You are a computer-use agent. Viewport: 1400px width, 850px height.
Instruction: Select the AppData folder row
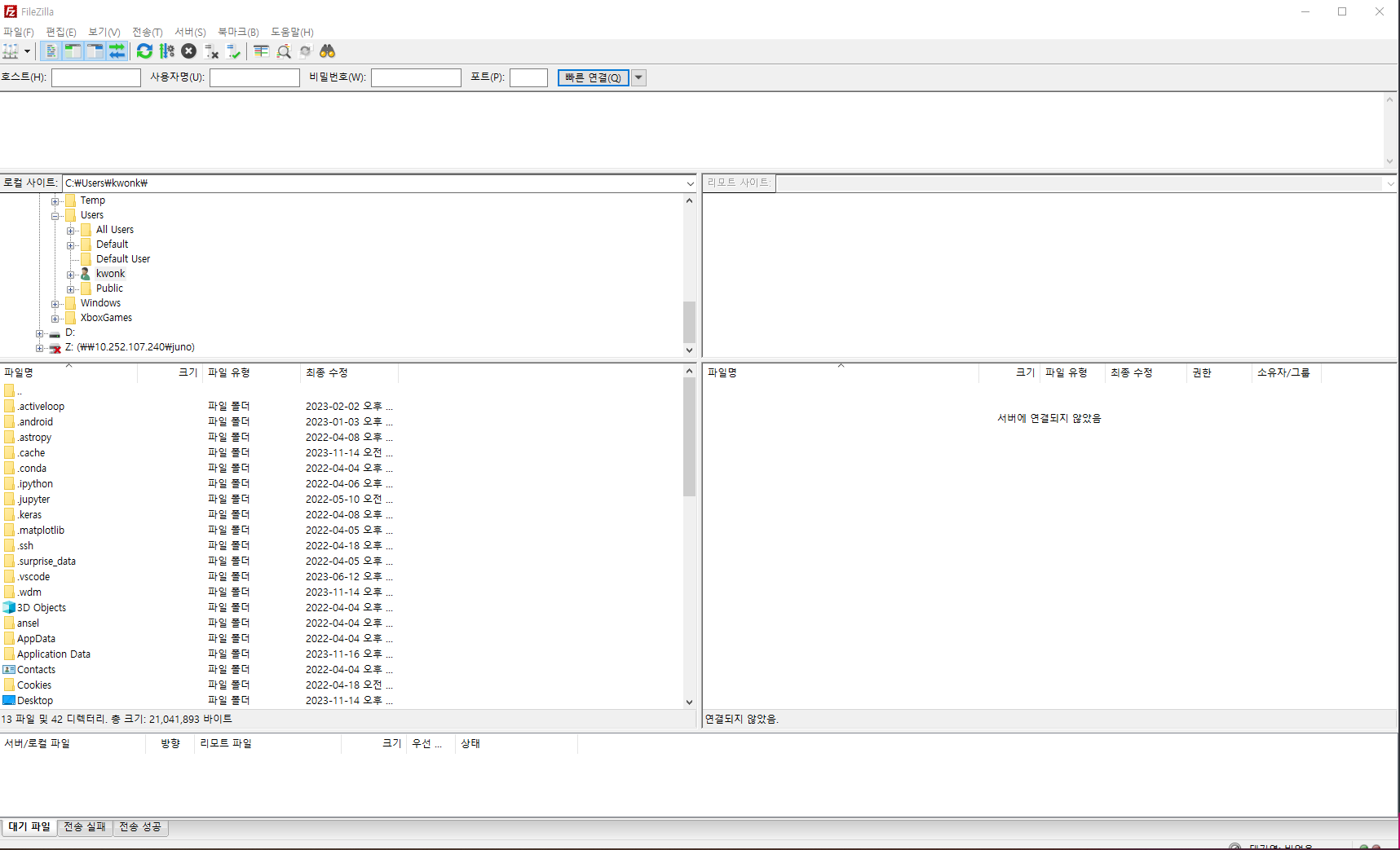(198, 639)
